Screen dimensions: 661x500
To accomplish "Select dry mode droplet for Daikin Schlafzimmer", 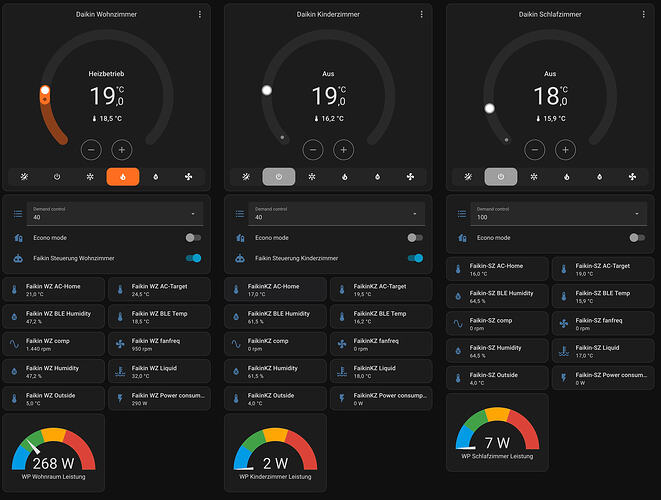I will 599,177.
